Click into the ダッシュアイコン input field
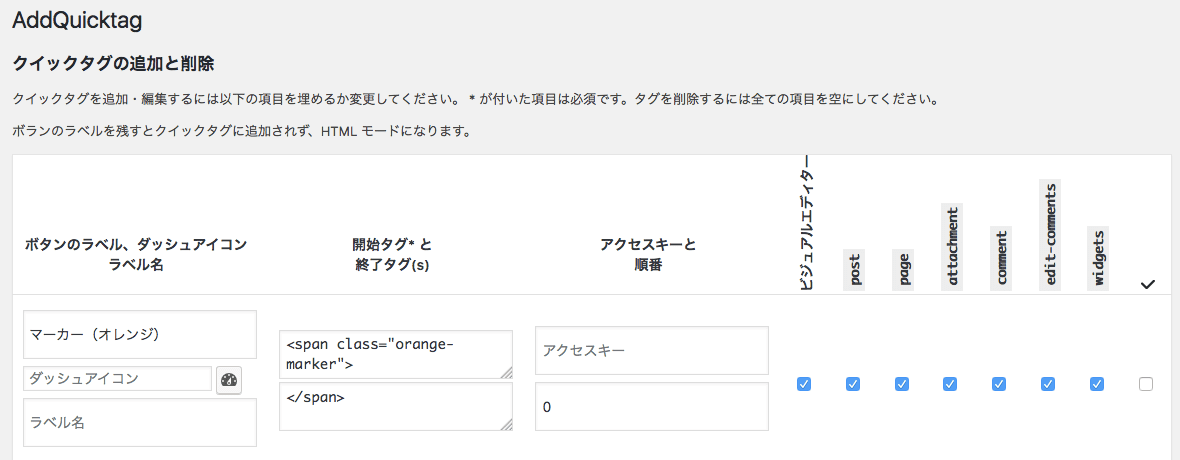Image resolution: width=1180 pixels, height=460 pixels. pyautogui.click(x=117, y=379)
